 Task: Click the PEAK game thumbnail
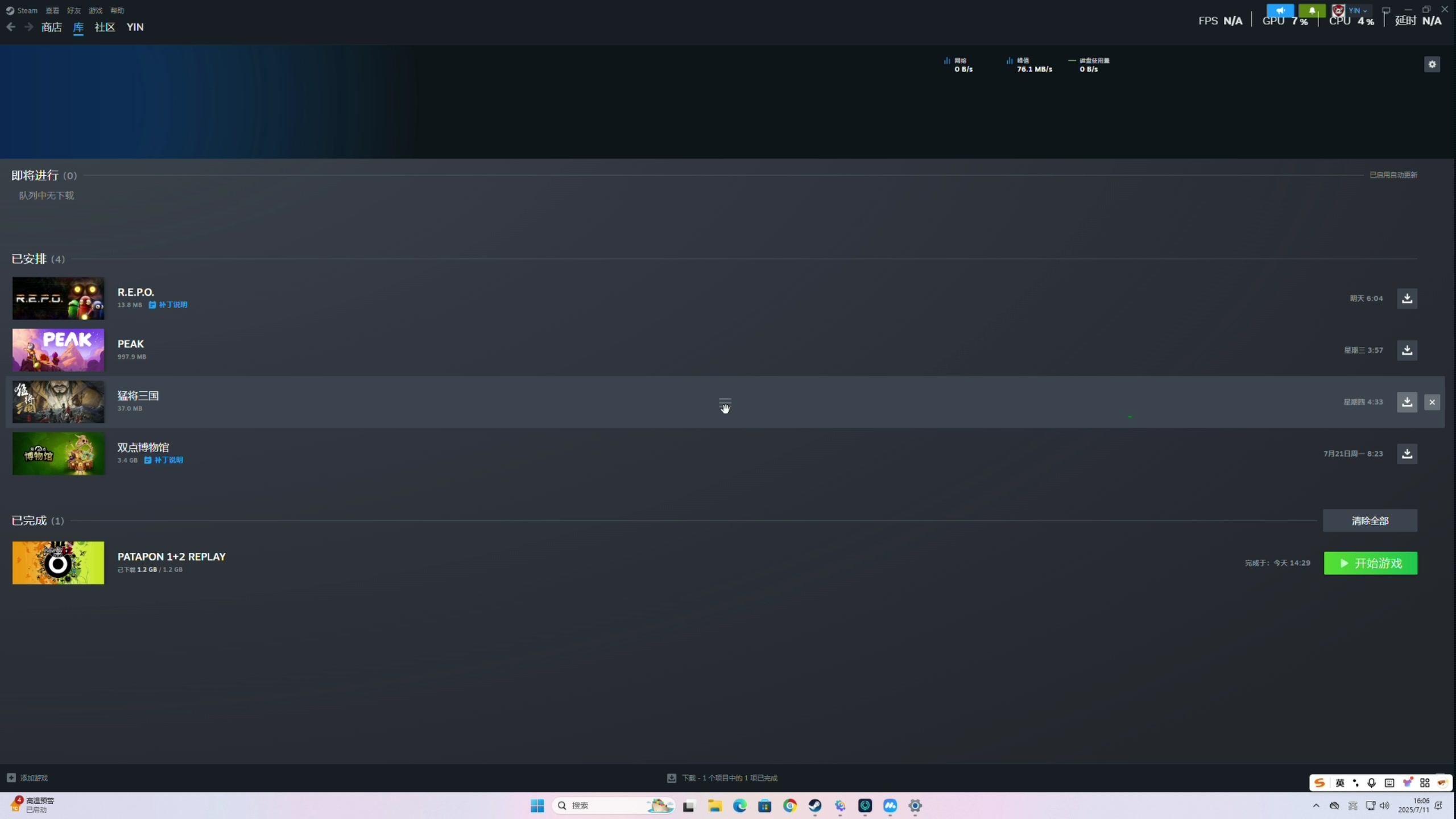click(x=58, y=350)
